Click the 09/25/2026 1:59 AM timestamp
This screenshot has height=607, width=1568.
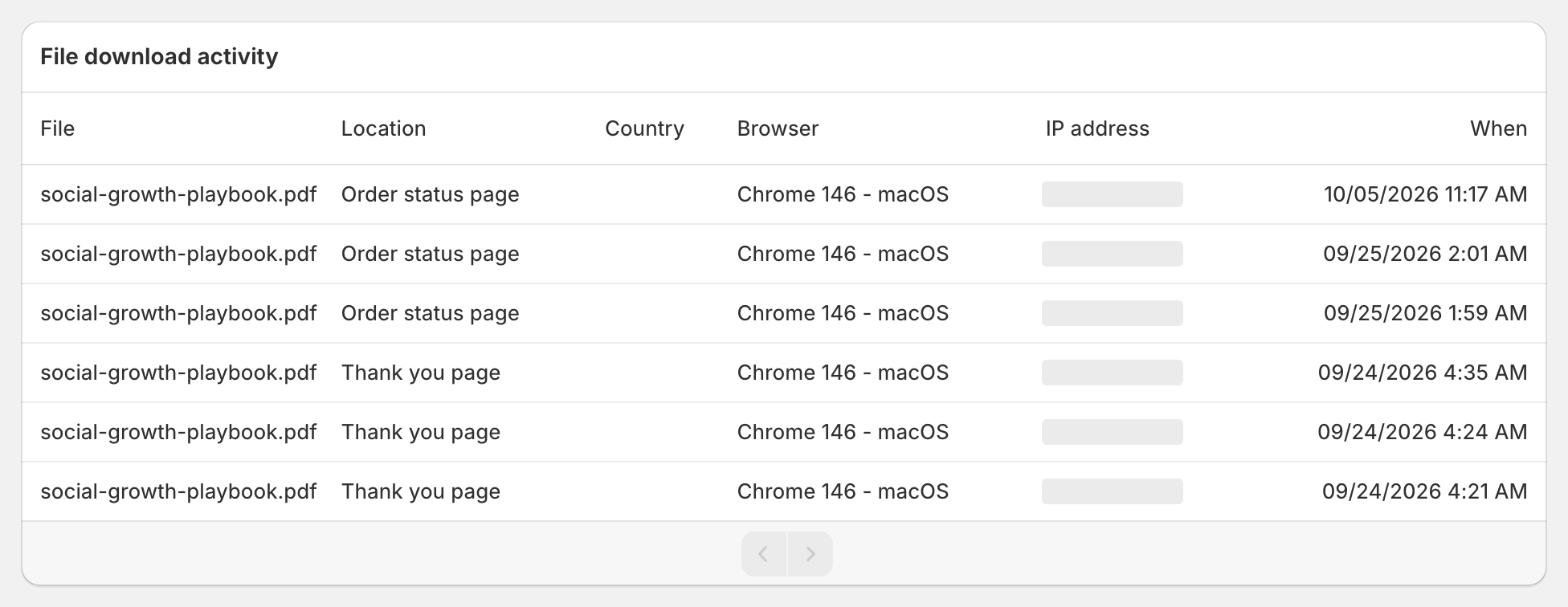[1426, 313]
